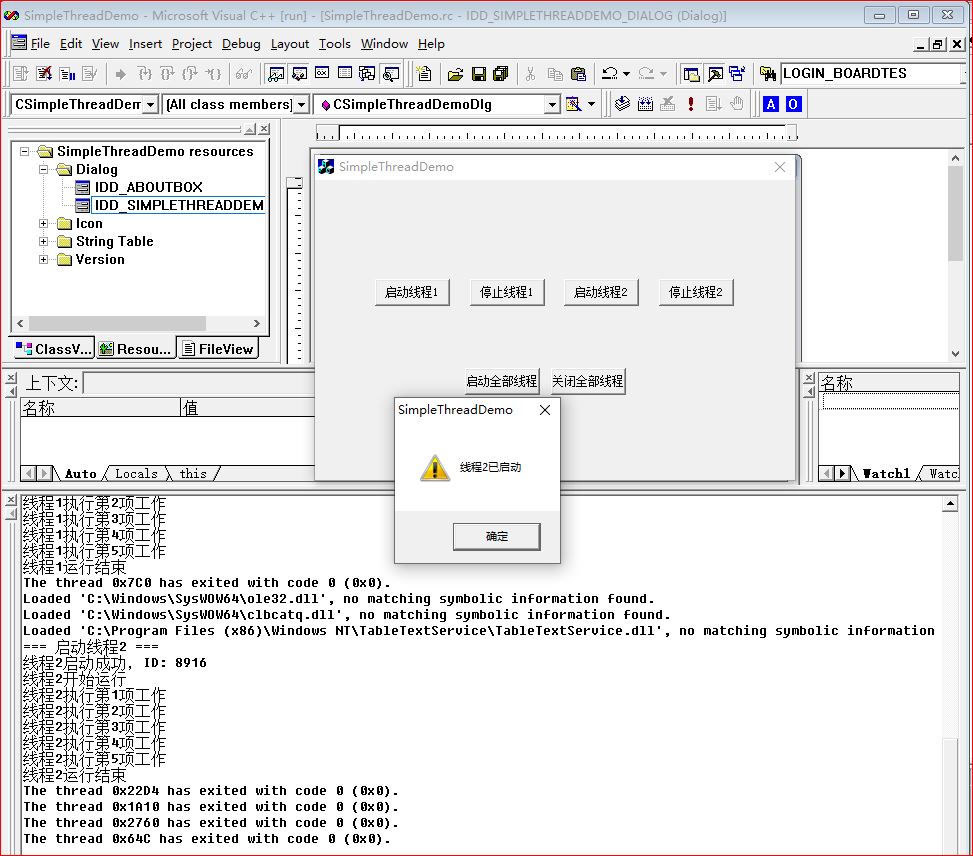This screenshot has height=856, width=973.
Task: Switch to the Locals tab
Action: pyautogui.click(x=137, y=474)
